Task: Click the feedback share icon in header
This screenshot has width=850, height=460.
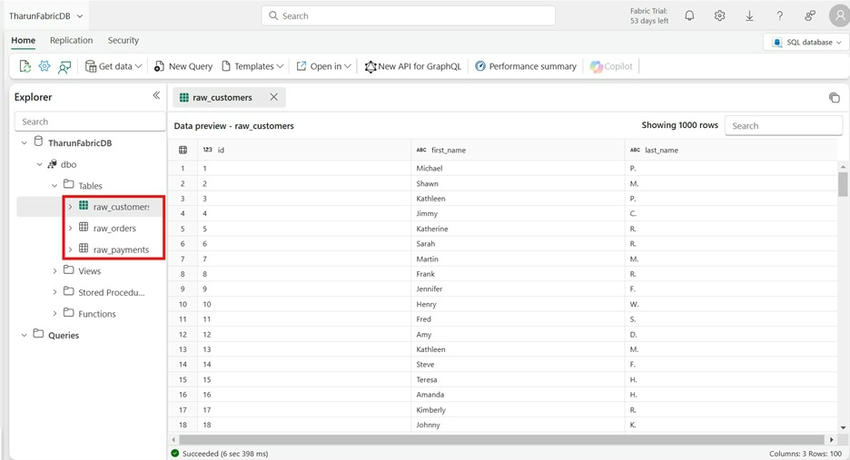Action: click(810, 16)
